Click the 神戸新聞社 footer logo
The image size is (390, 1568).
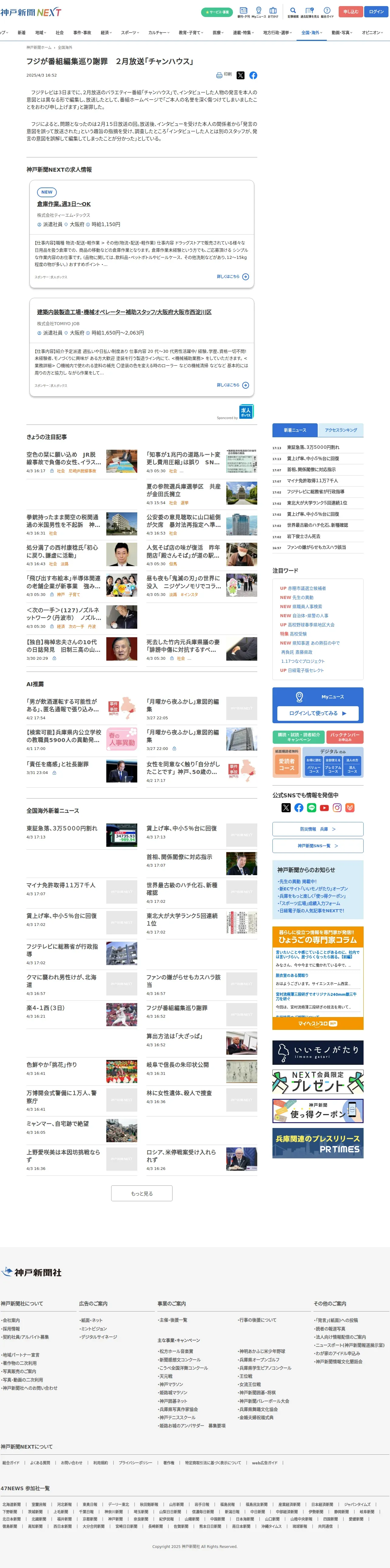[32, 1272]
